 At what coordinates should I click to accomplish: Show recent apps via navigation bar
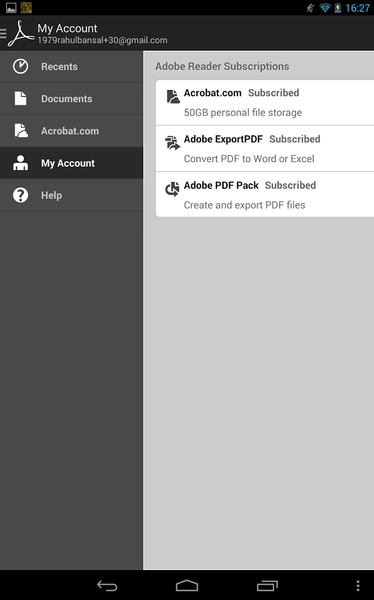[267, 585]
